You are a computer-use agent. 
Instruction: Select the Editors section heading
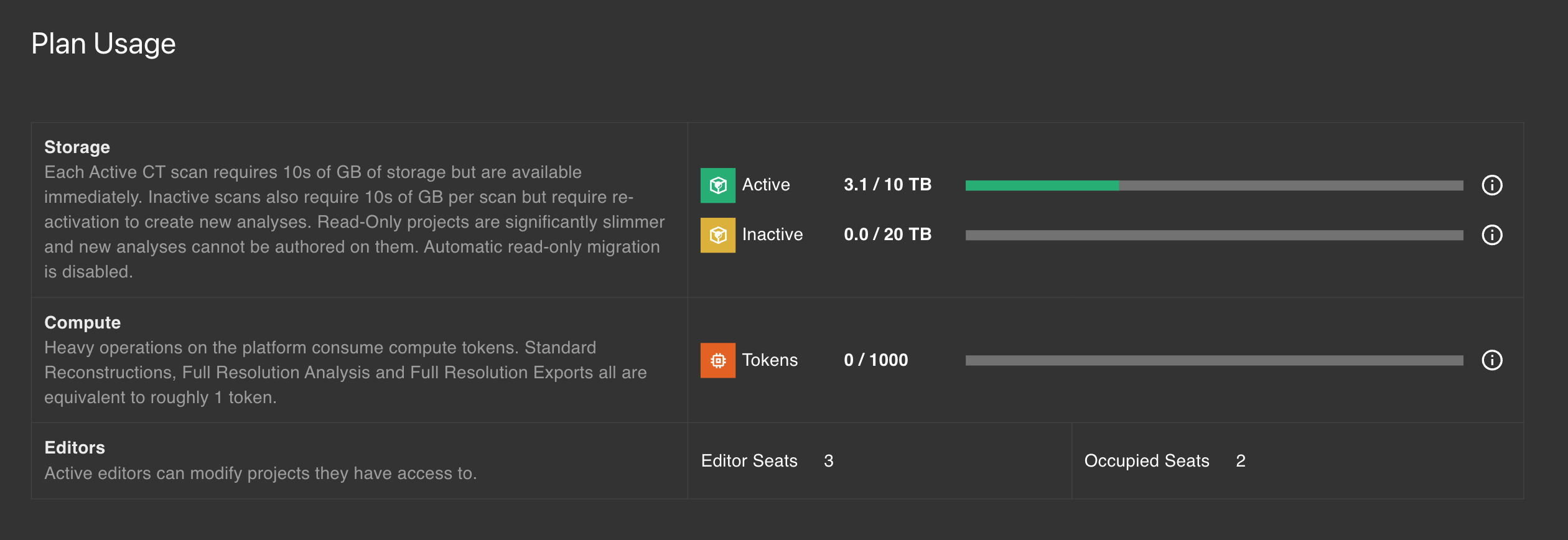click(x=74, y=447)
